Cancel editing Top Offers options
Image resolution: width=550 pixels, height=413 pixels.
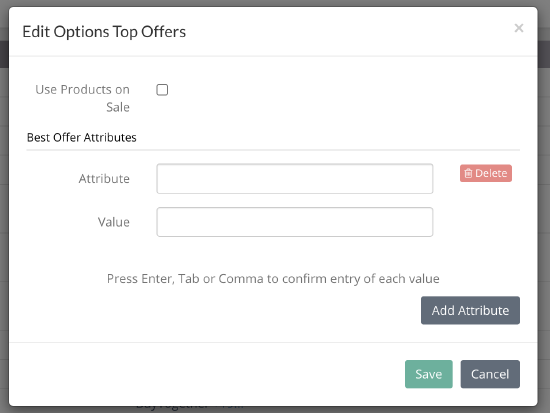coord(490,374)
